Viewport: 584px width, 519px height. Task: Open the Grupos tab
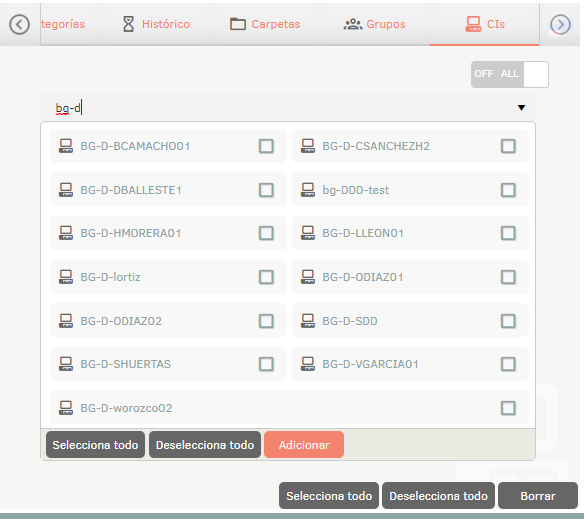tap(374, 24)
